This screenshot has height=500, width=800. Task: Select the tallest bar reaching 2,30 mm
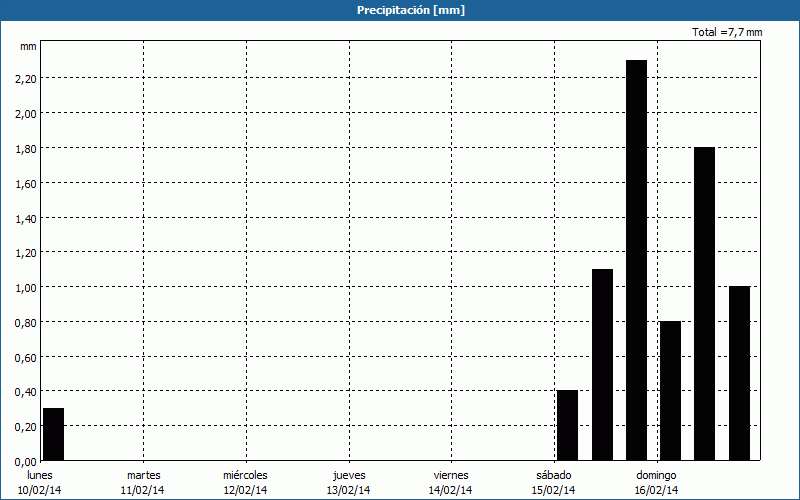tap(637, 260)
